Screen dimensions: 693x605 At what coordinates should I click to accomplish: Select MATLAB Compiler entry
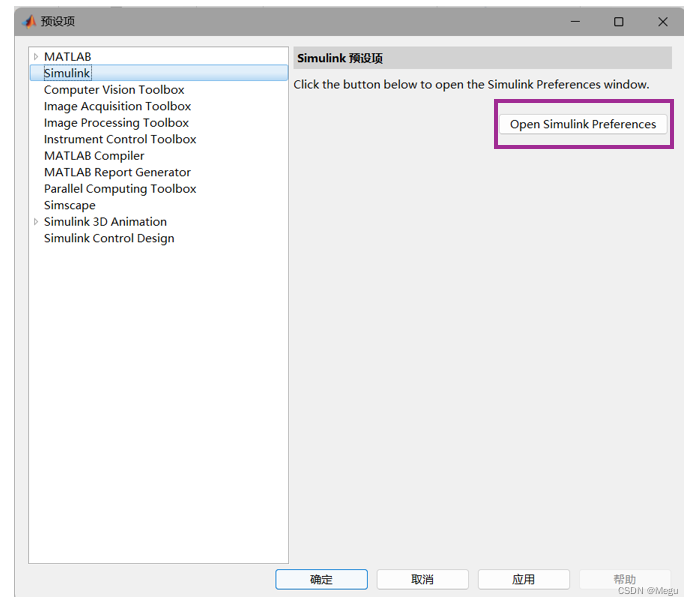pyautogui.click(x=94, y=156)
